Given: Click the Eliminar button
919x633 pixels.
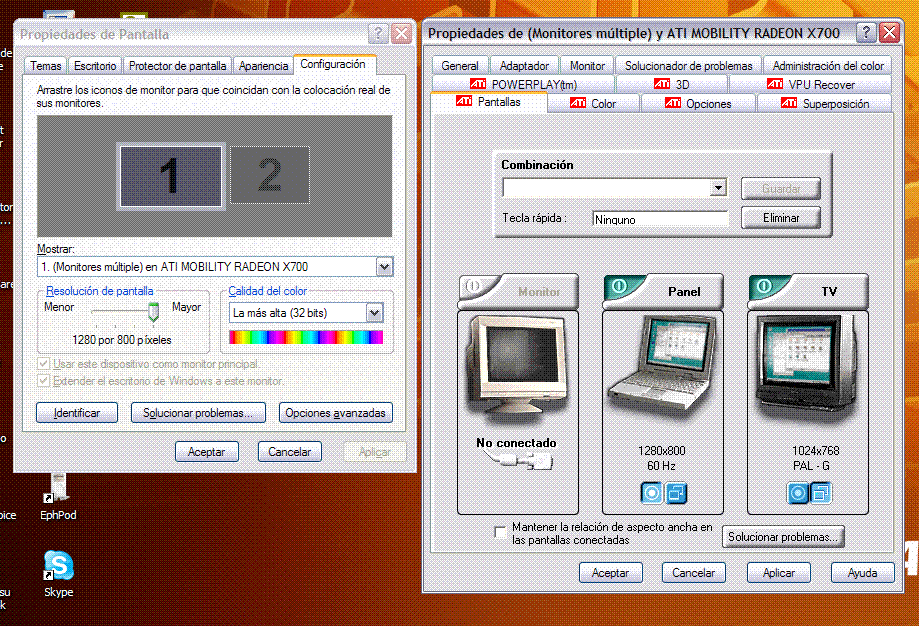Looking at the screenshot, I should 781,217.
